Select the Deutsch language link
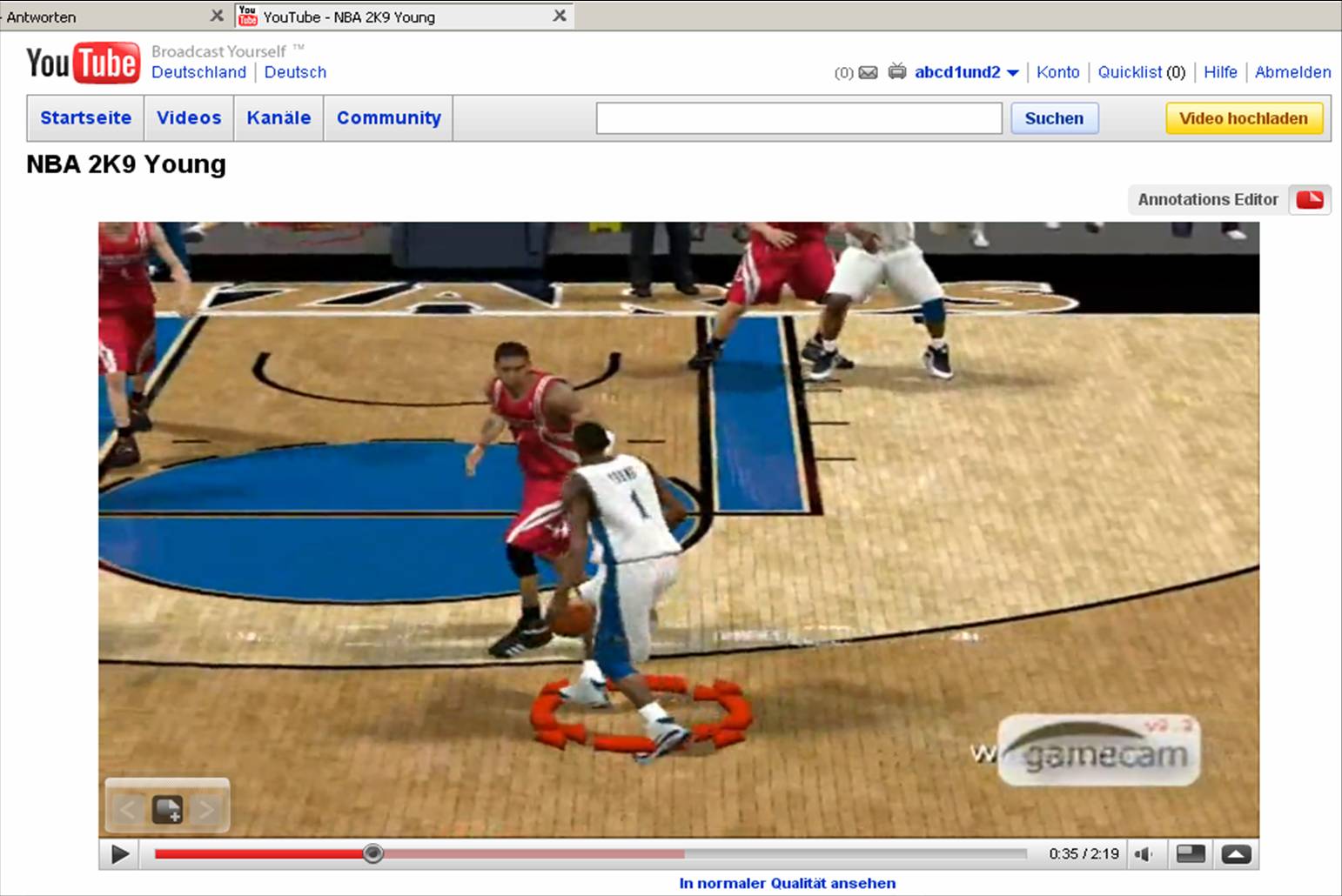The width and height of the screenshot is (1342, 896). tap(295, 72)
